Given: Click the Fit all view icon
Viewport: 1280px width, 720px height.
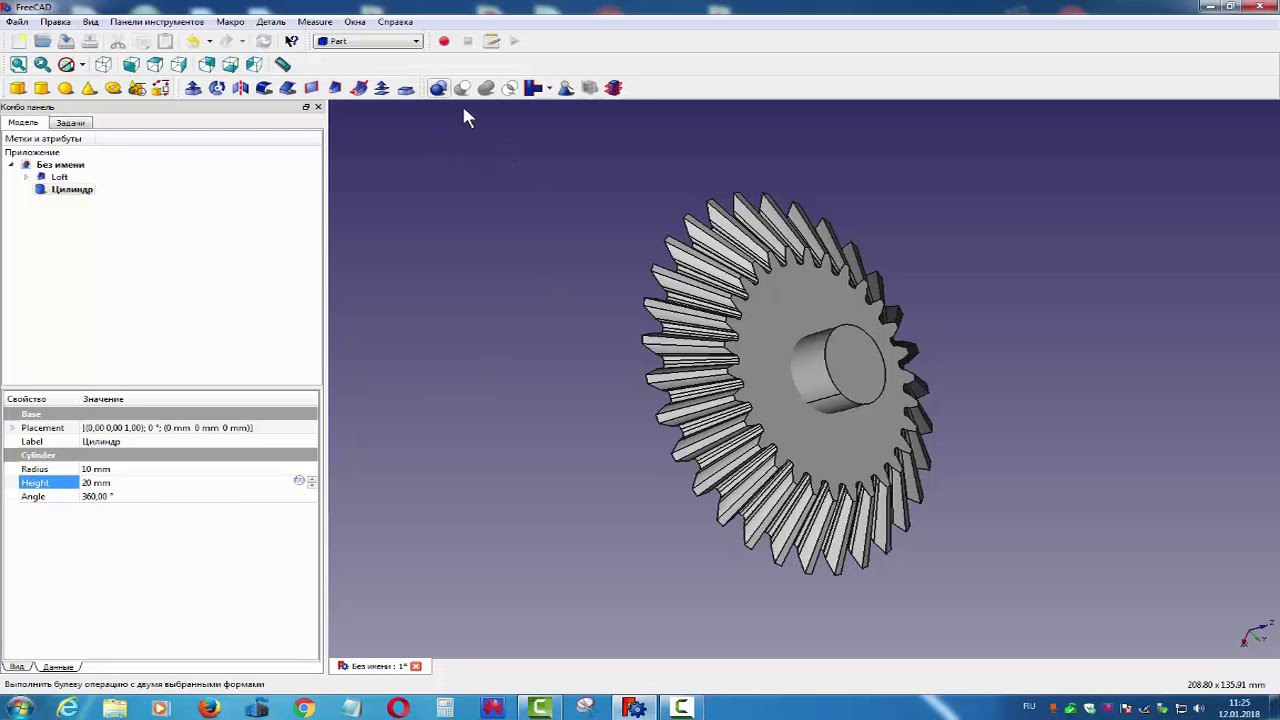Looking at the screenshot, I should coord(18,64).
